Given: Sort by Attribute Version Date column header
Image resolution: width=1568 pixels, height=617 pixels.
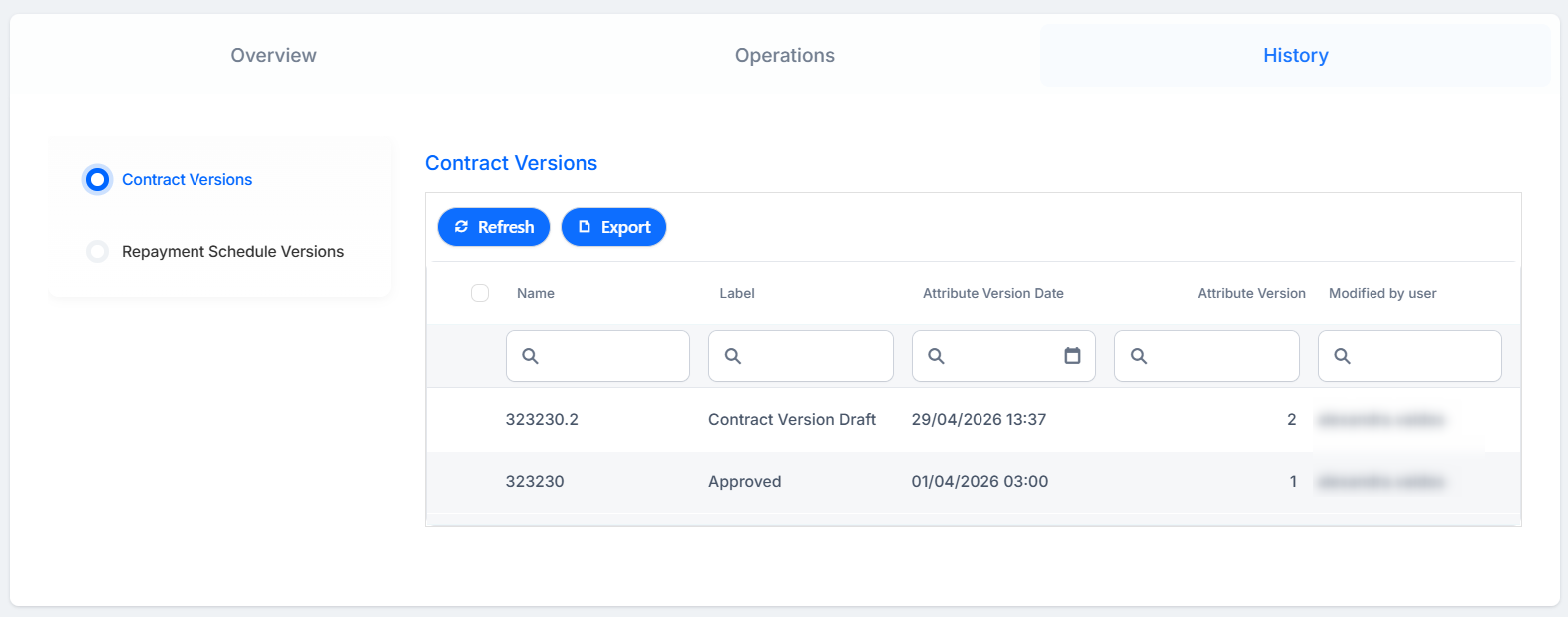Looking at the screenshot, I should pos(992,293).
